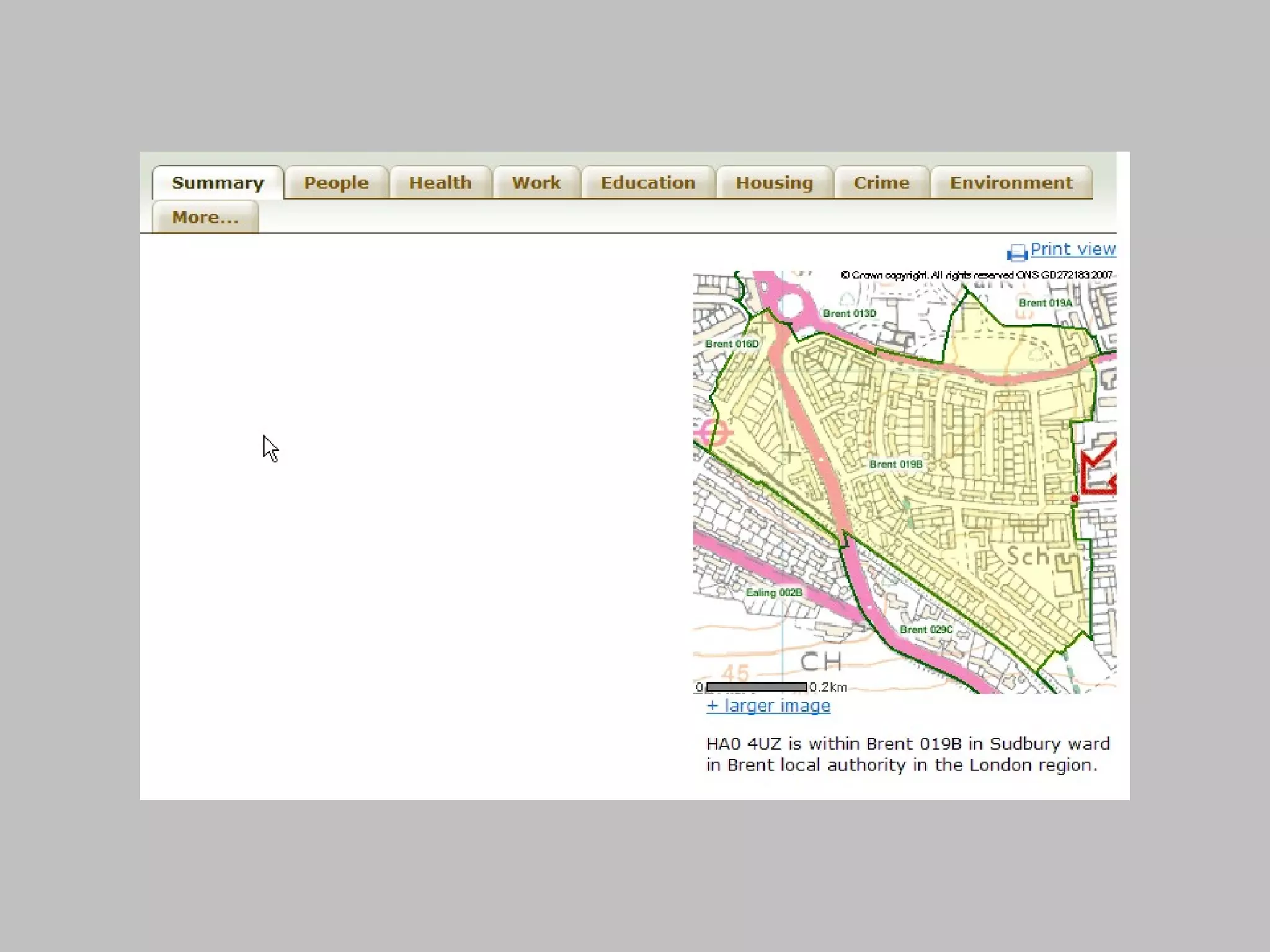Click the Brent 019B label on the map
The height and width of the screenshot is (952, 1270).
coord(895,464)
